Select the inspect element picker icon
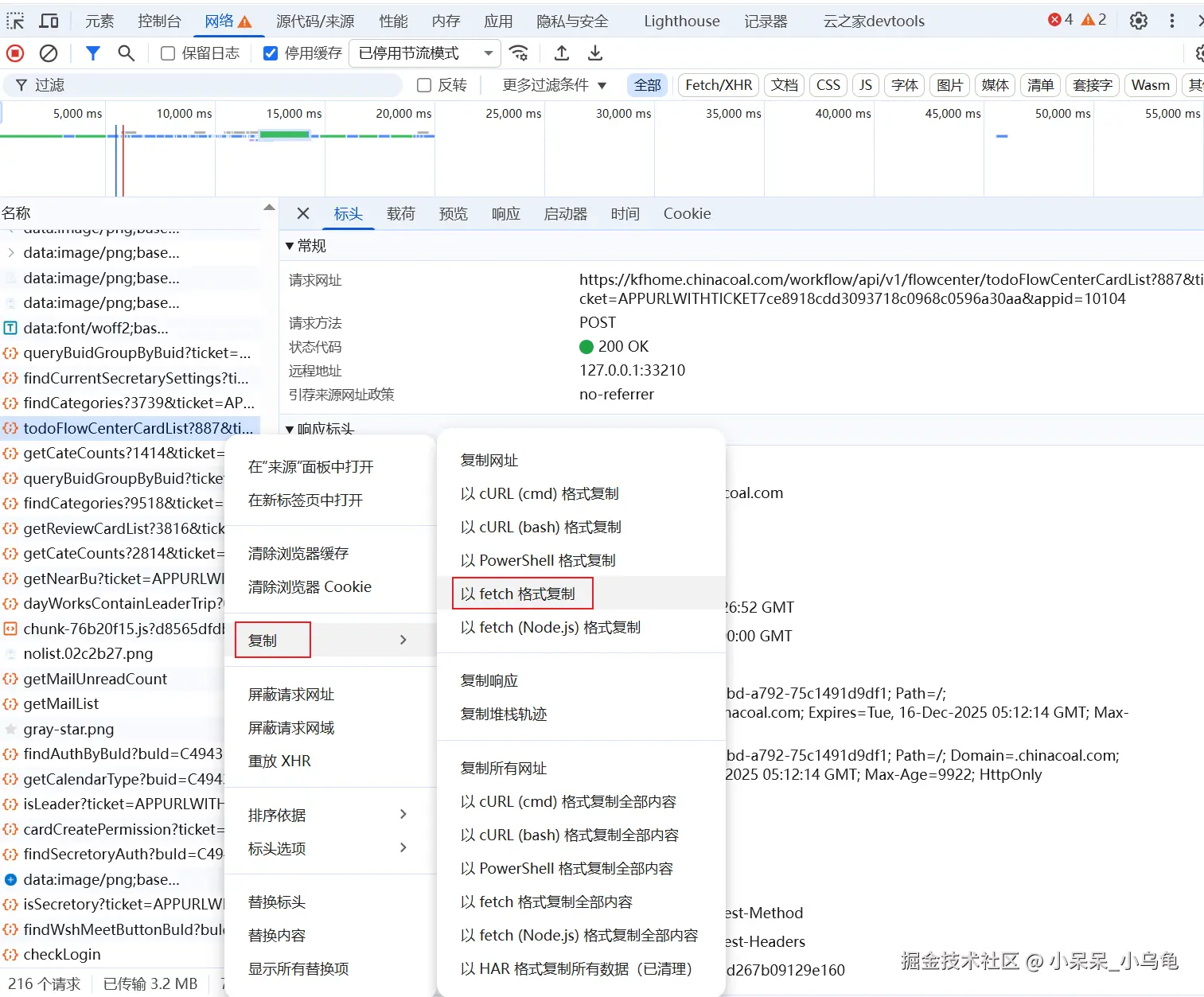Image resolution: width=1204 pixels, height=997 pixels. (15, 21)
